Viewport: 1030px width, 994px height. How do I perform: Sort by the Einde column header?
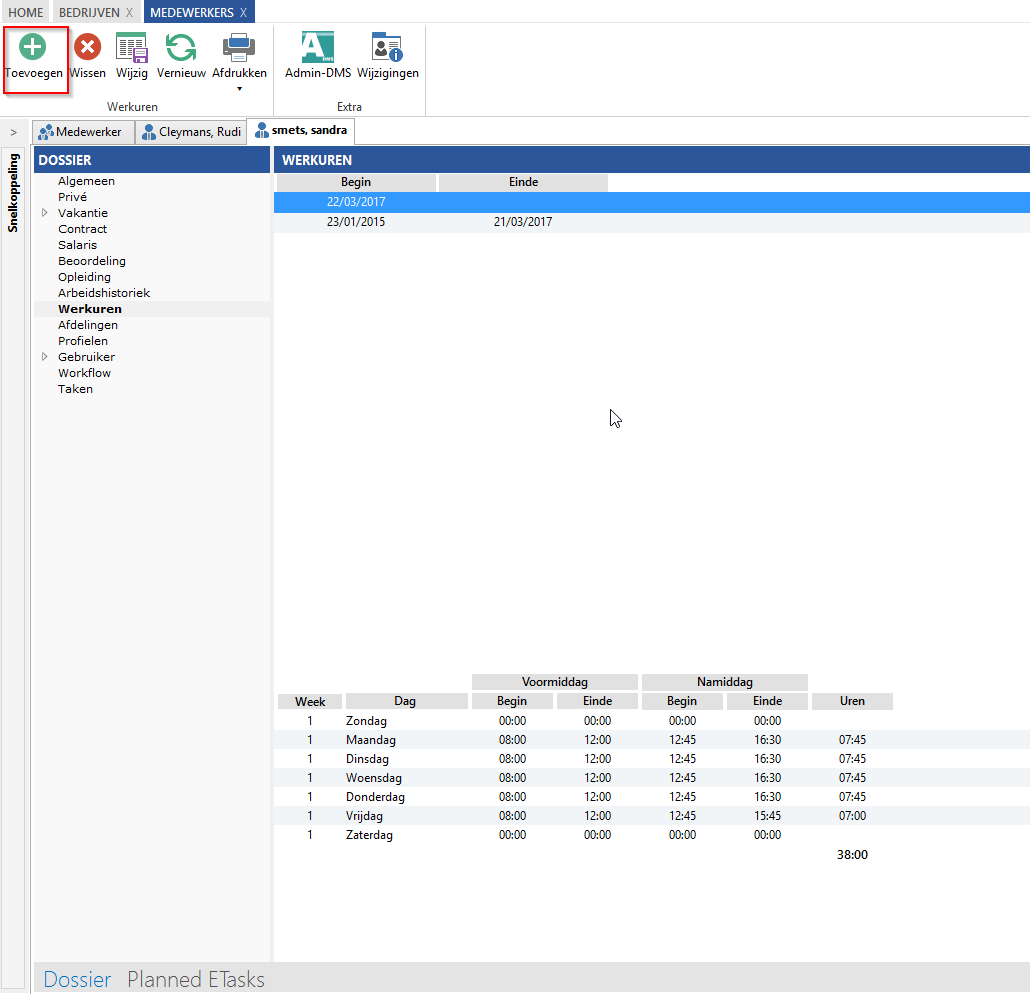click(x=523, y=182)
